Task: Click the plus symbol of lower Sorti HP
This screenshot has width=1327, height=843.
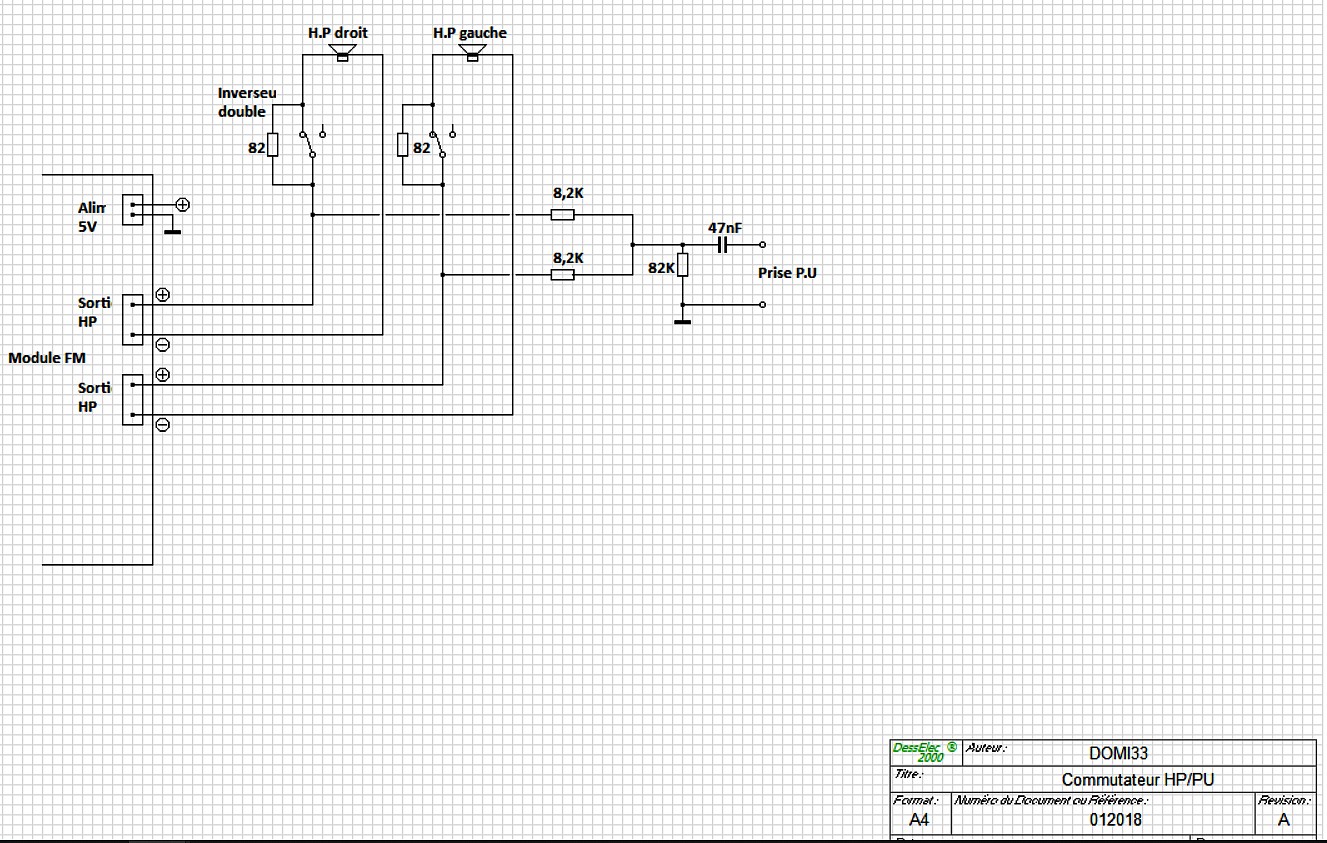Action: point(163,375)
